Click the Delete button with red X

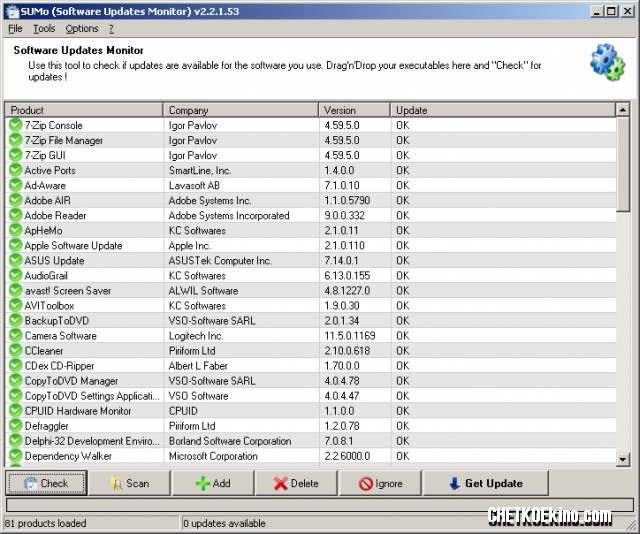pyautogui.click(x=296, y=483)
